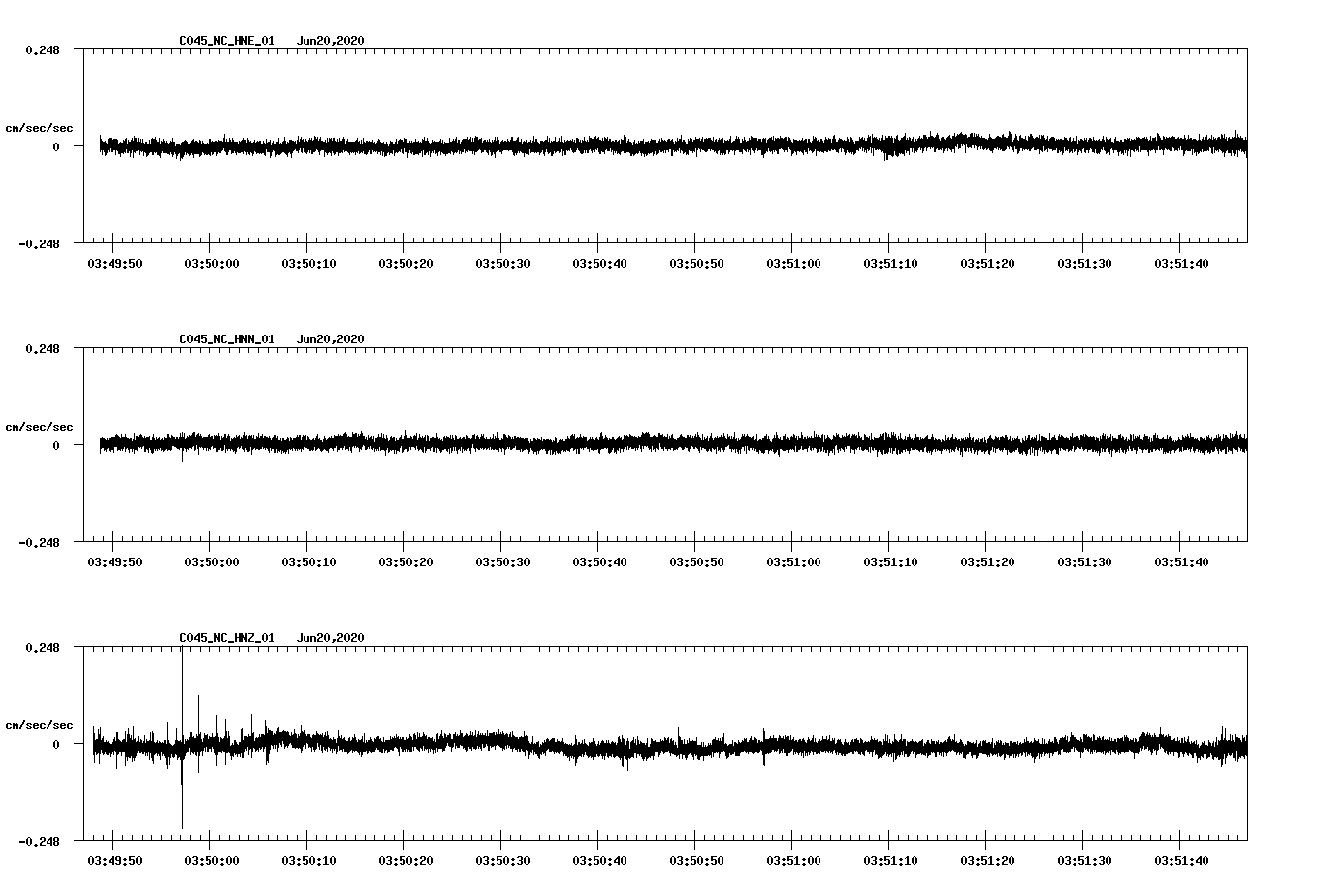This screenshot has width=1317, height=896.
Task: Click cm/sec/sec unit label of HNZ plot
Action: [x=39, y=725]
